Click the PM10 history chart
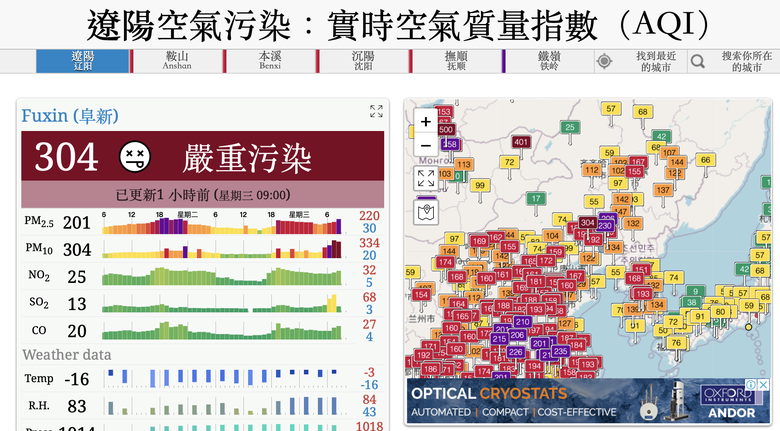Image resolution: width=780 pixels, height=431 pixels. tap(222, 249)
